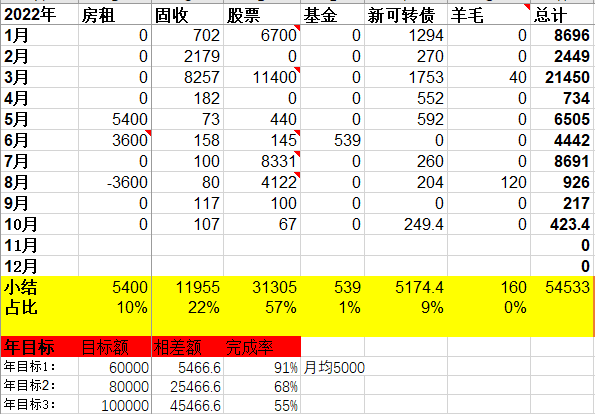The height and width of the screenshot is (414, 595).
Task: Click the 小结 total cell 54533
Action: [562, 287]
